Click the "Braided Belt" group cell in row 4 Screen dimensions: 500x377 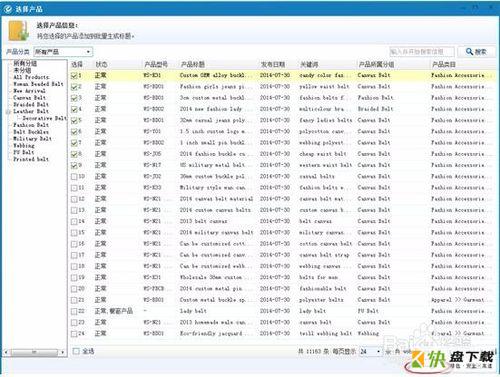click(x=375, y=109)
